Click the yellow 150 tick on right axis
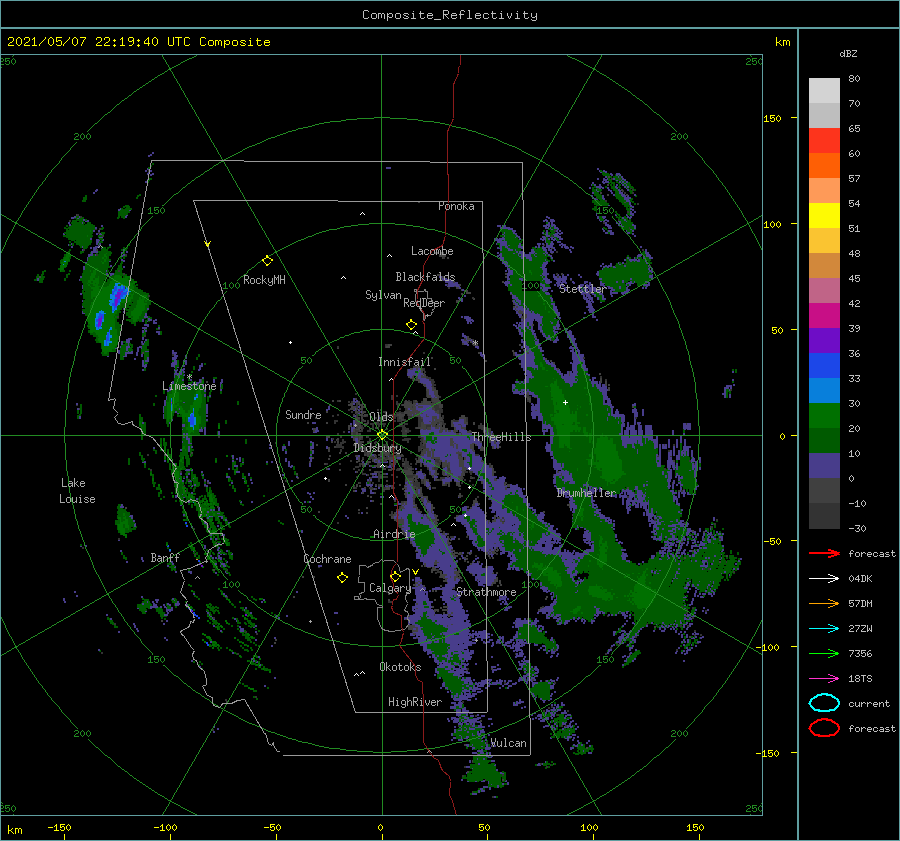 pos(772,118)
